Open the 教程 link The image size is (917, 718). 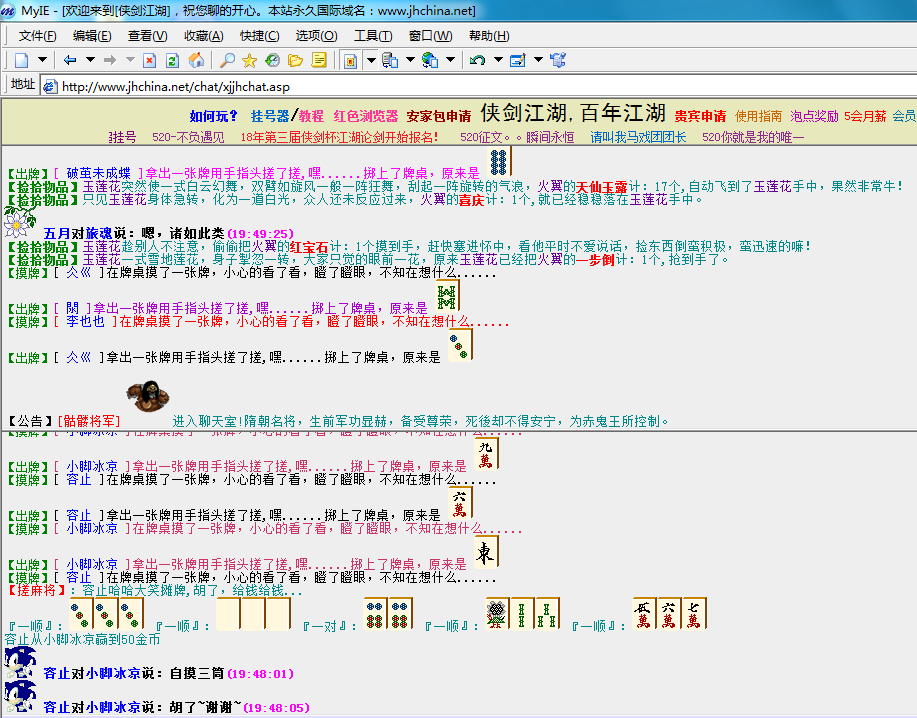[x=311, y=116]
